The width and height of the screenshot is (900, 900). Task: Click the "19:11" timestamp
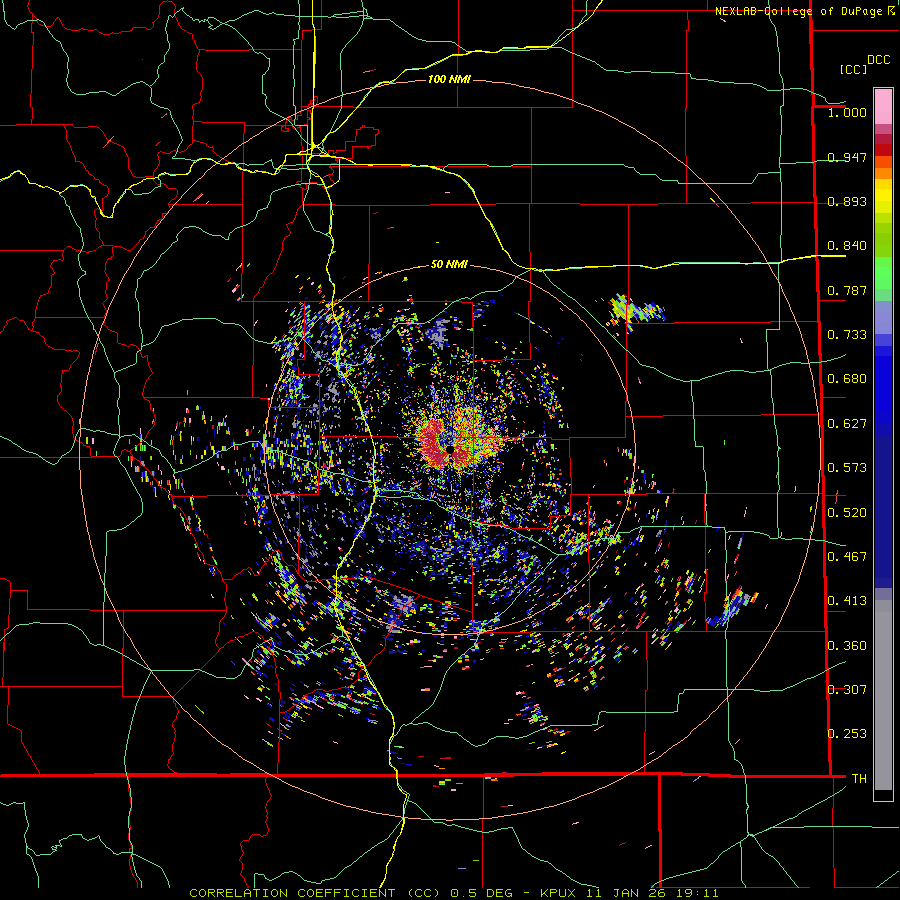coord(696,893)
